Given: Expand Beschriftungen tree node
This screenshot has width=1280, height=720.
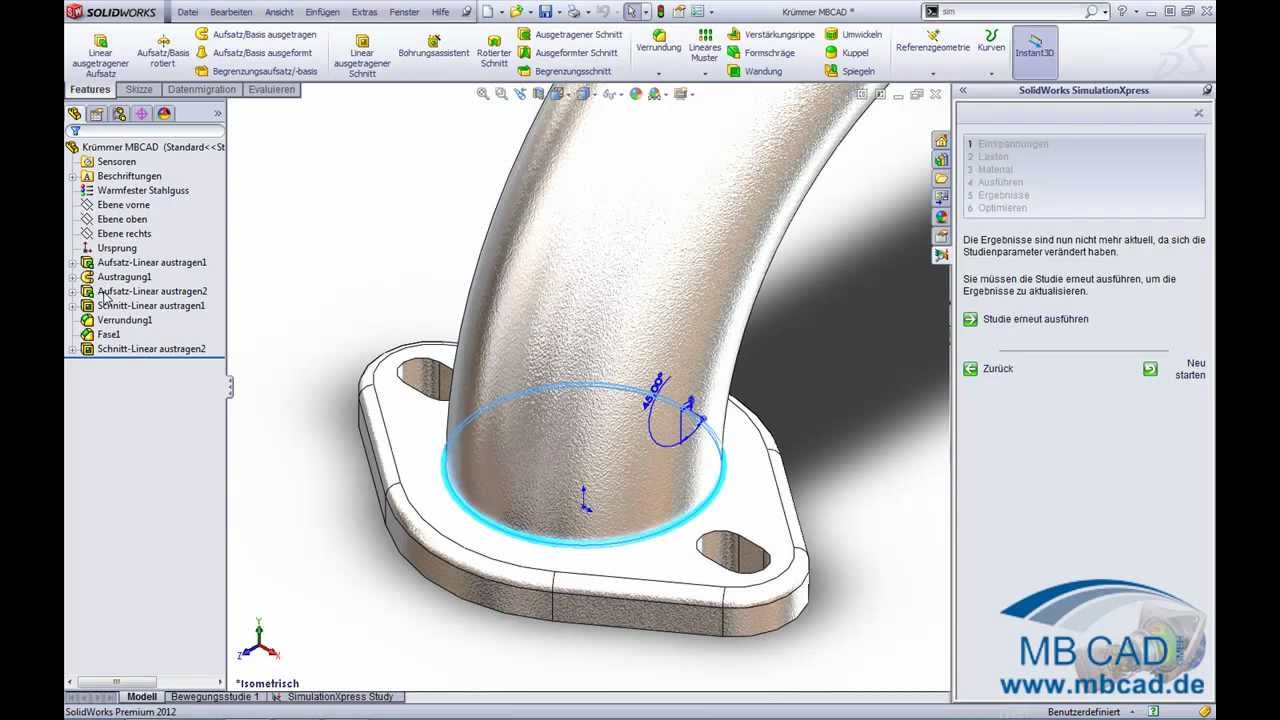Looking at the screenshot, I should coord(73,176).
